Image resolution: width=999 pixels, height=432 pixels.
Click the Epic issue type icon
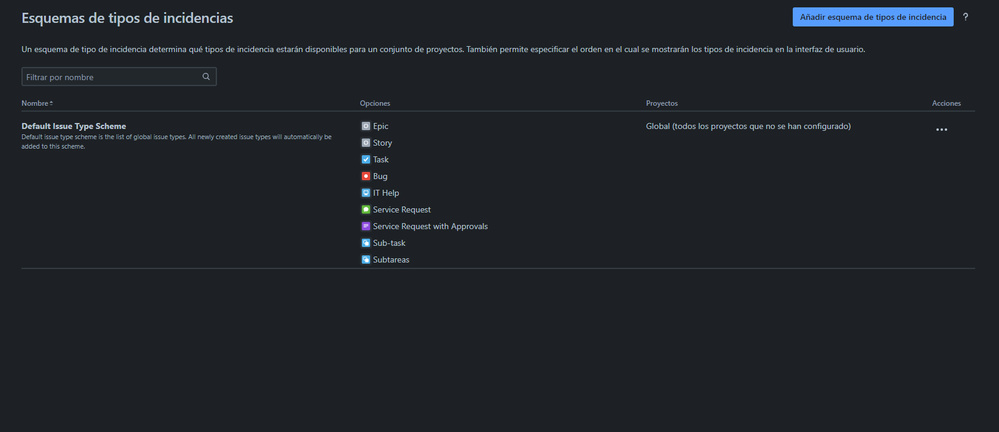tap(366, 126)
